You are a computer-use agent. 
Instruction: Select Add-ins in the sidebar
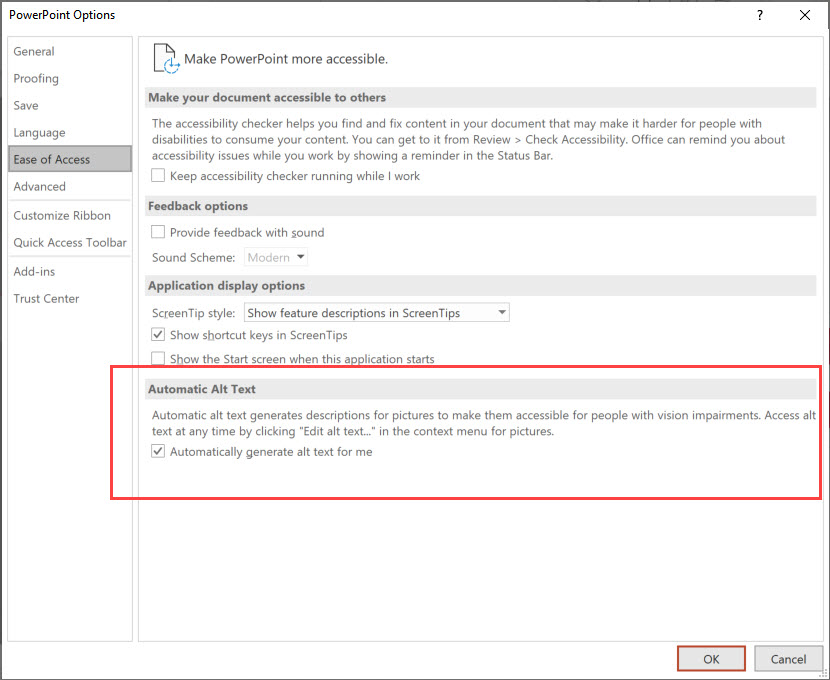[70, 271]
